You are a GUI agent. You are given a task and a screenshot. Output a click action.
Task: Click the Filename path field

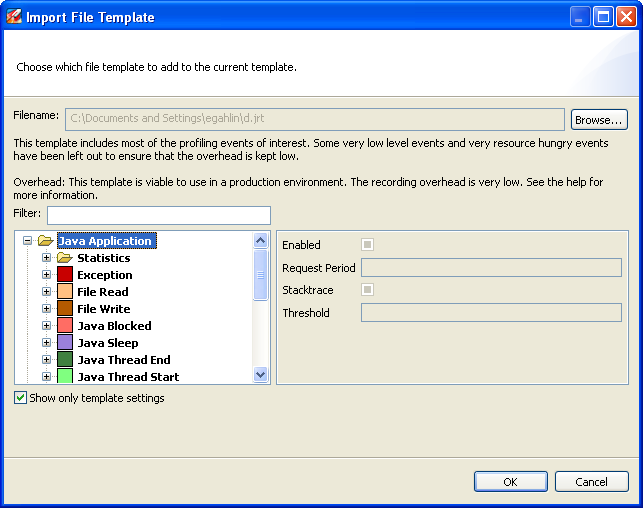pyautogui.click(x=315, y=119)
